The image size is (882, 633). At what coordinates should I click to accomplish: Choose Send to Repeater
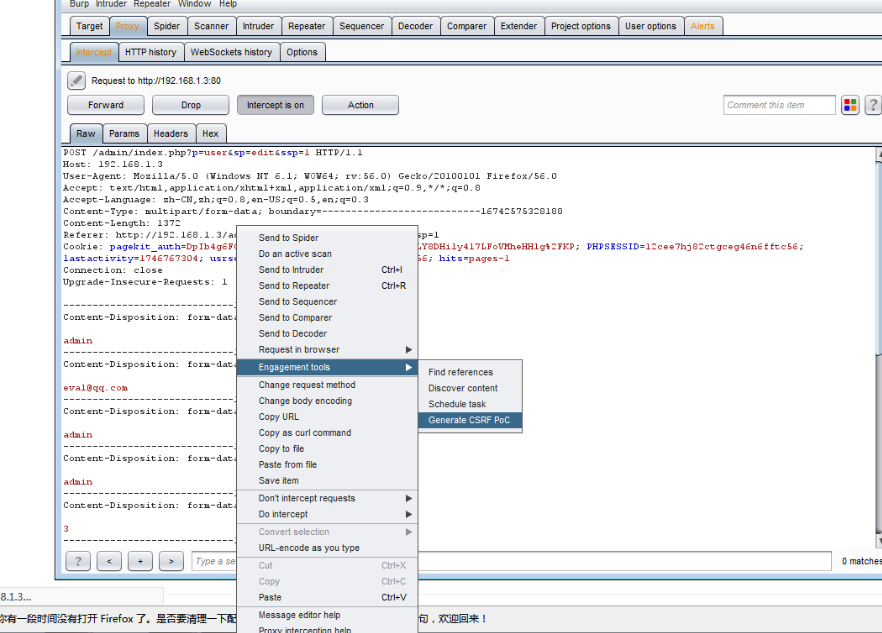click(x=327, y=285)
